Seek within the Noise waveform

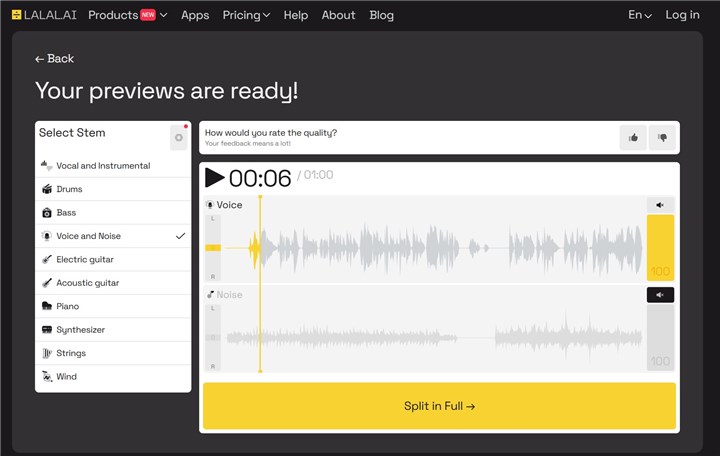click(433, 338)
